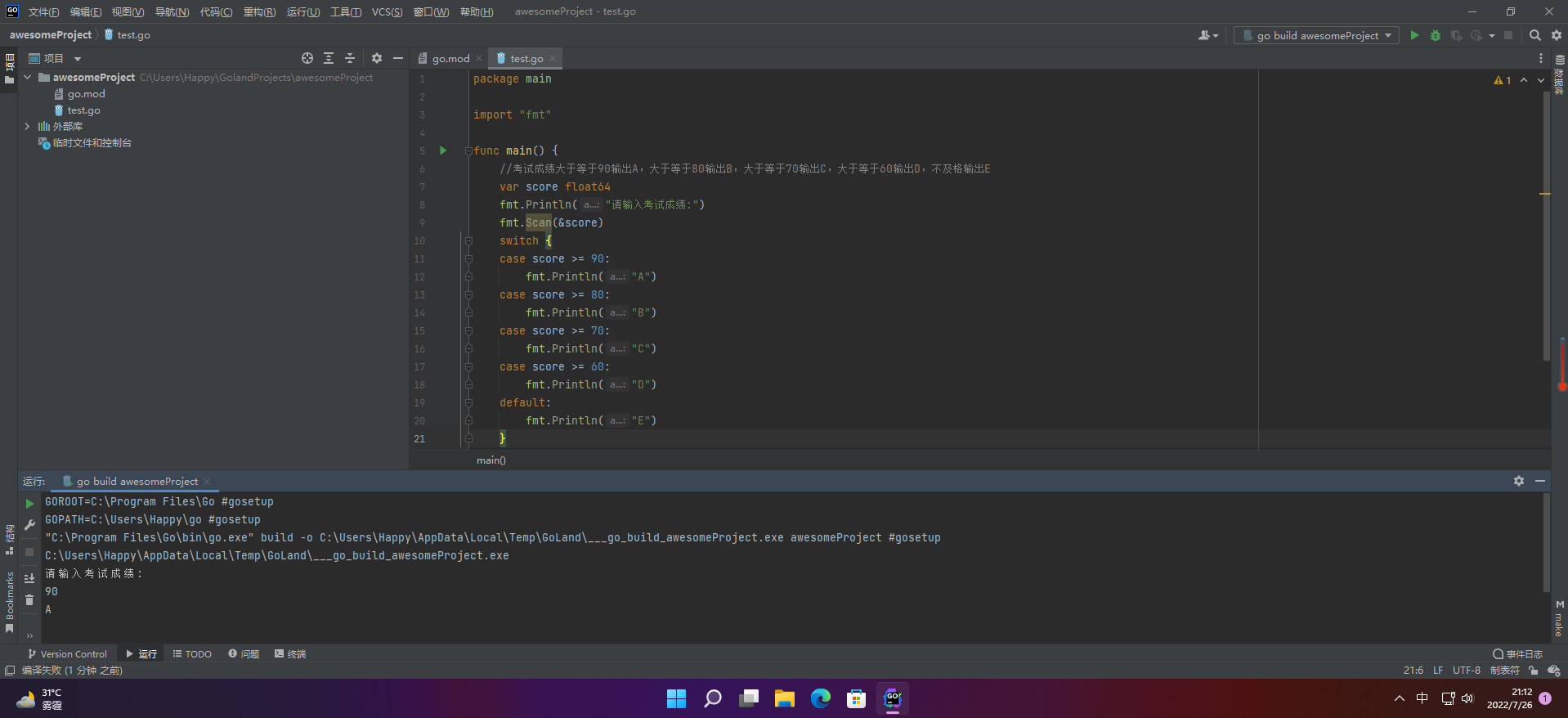Viewport: 1568px width, 718px height.
Task: Open Search Everywhere magnifier in toolbar
Action: (x=1535, y=35)
